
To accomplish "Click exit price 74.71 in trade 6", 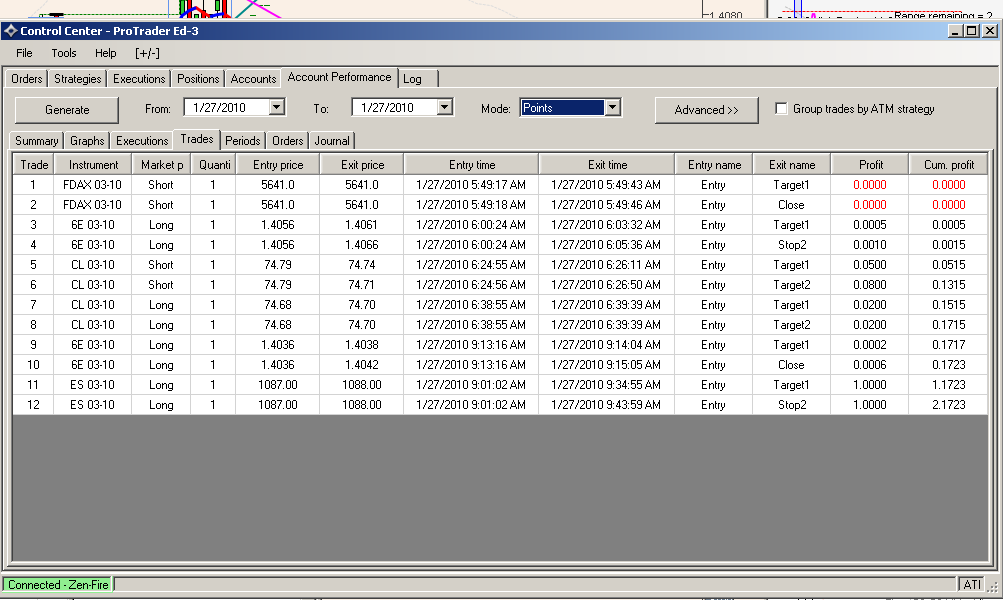I will [362, 285].
